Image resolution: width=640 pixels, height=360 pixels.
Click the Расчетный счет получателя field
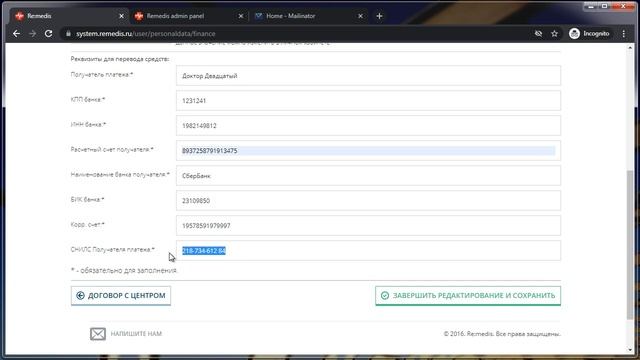click(x=368, y=151)
